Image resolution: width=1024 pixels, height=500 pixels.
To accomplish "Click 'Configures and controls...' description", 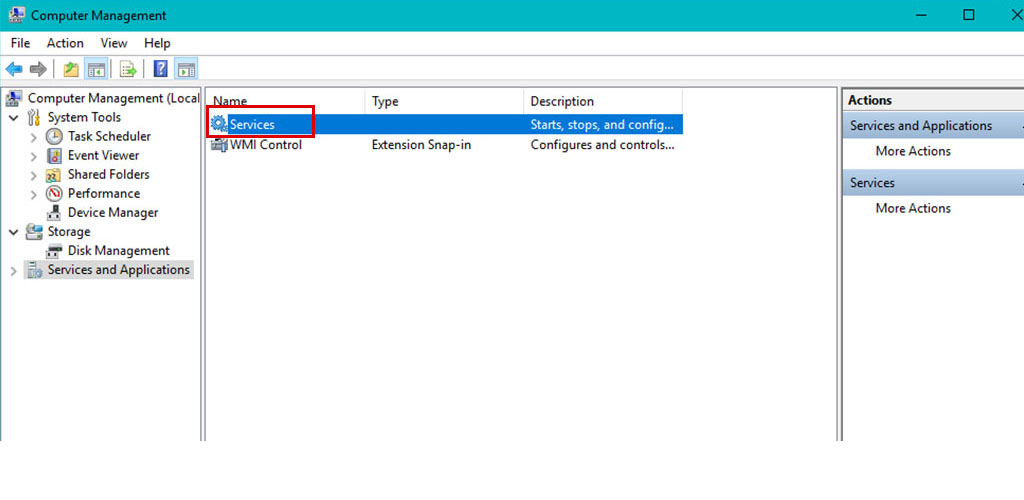I will 602,145.
